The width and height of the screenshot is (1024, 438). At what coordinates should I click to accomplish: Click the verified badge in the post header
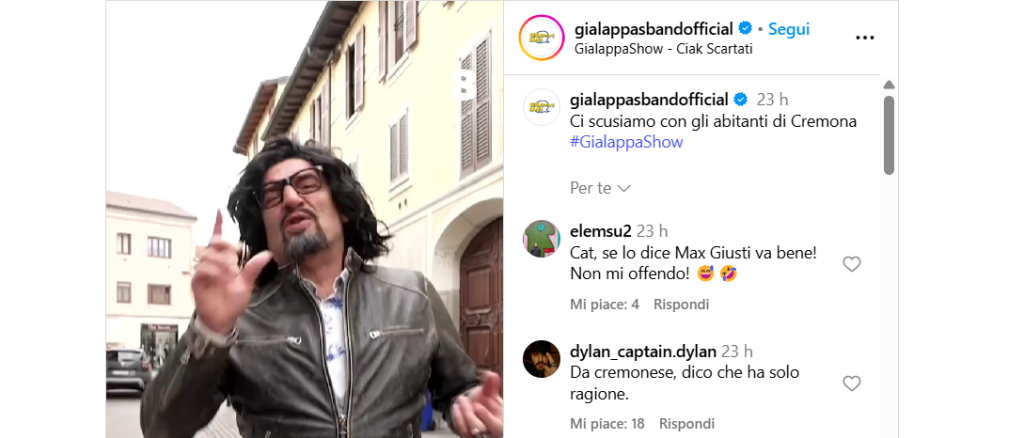tap(745, 29)
